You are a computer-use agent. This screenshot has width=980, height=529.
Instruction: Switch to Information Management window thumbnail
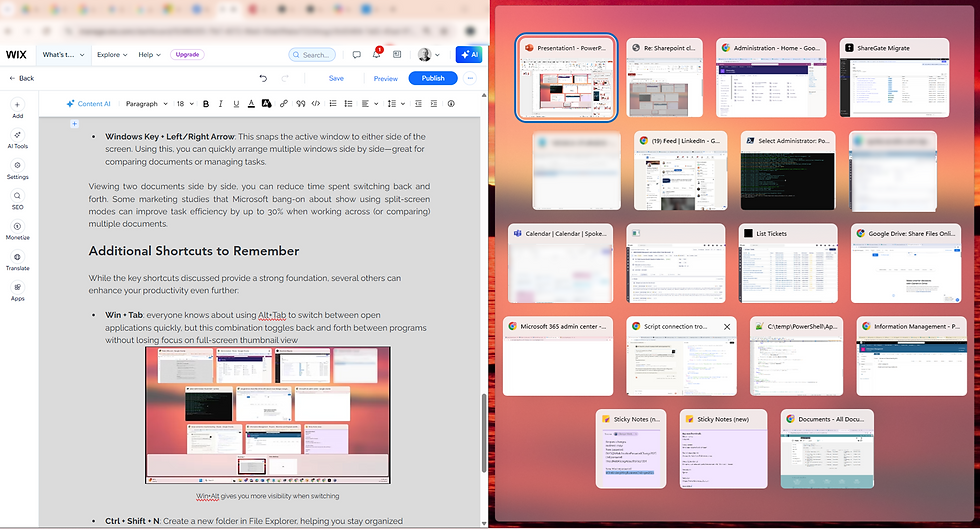912,356
